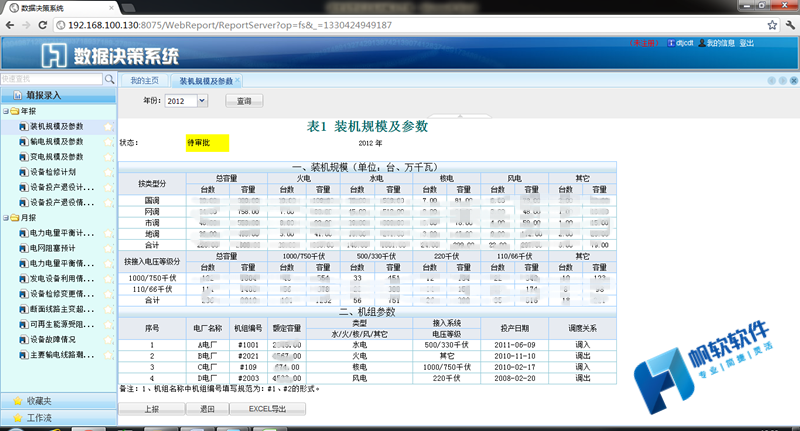This screenshot has width=800, height=431.
Task: Click the tab strip next arrow icon
Action: coord(783,81)
